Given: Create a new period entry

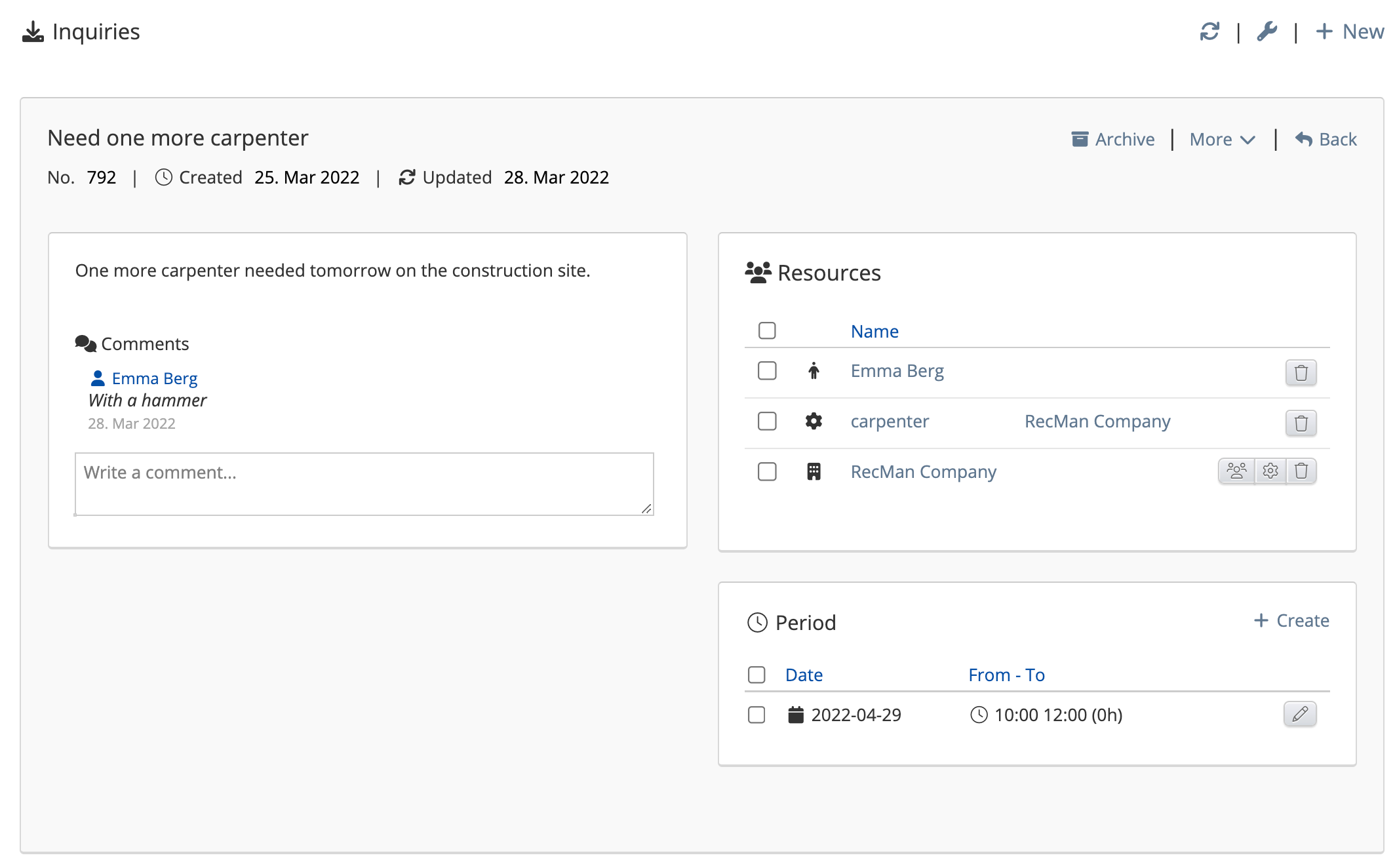Looking at the screenshot, I should [1291, 620].
